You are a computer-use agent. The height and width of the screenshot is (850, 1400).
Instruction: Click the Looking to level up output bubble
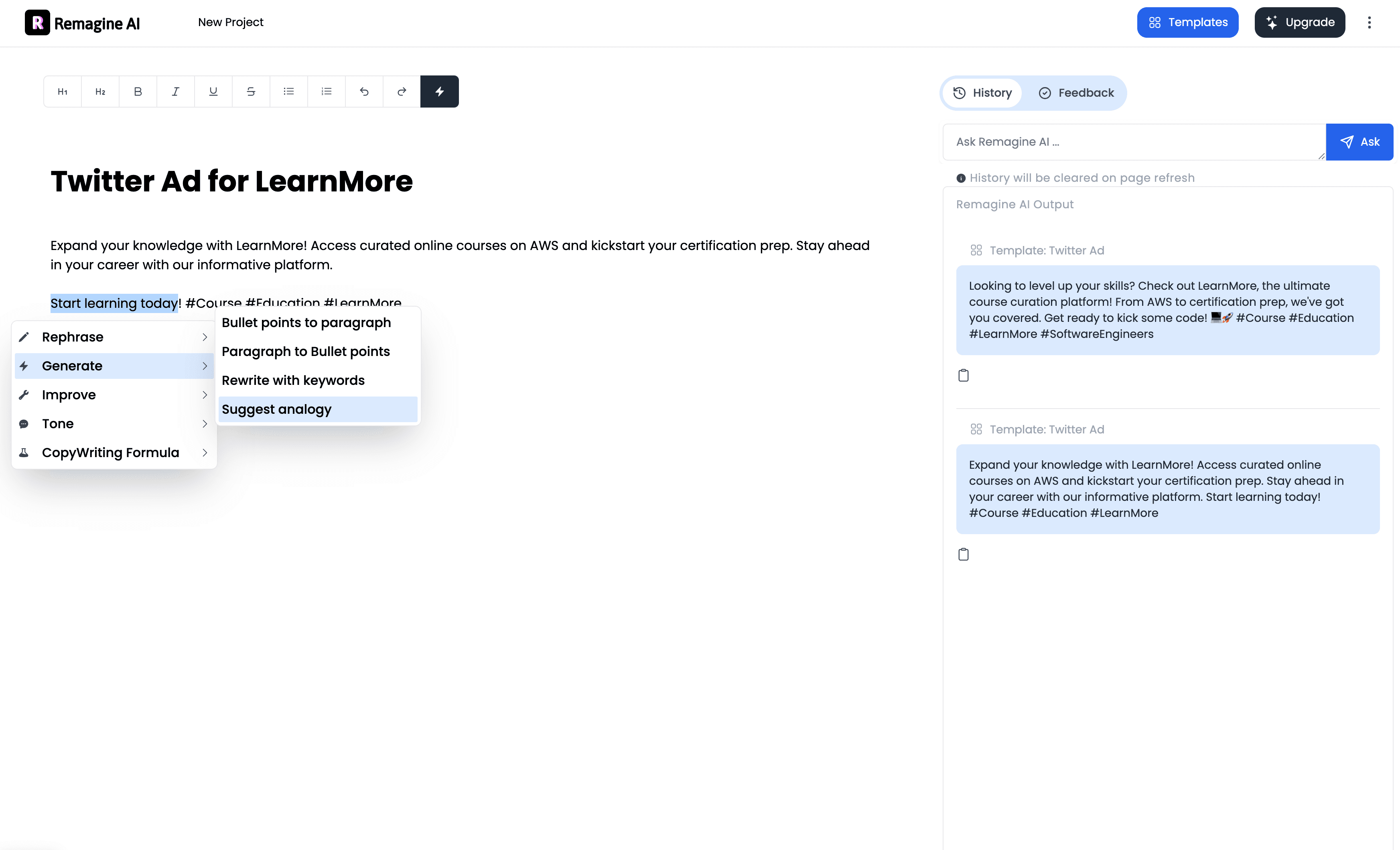[1168, 310]
